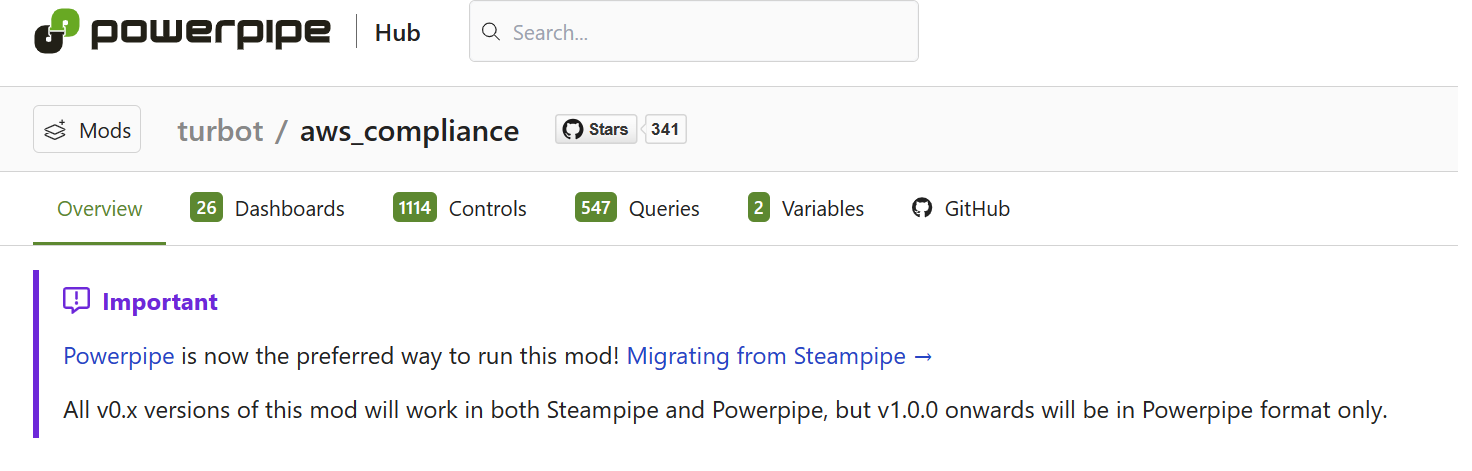Open the Hub link in header
This screenshot has width=1472, height=471.
(x=397, y=33)
